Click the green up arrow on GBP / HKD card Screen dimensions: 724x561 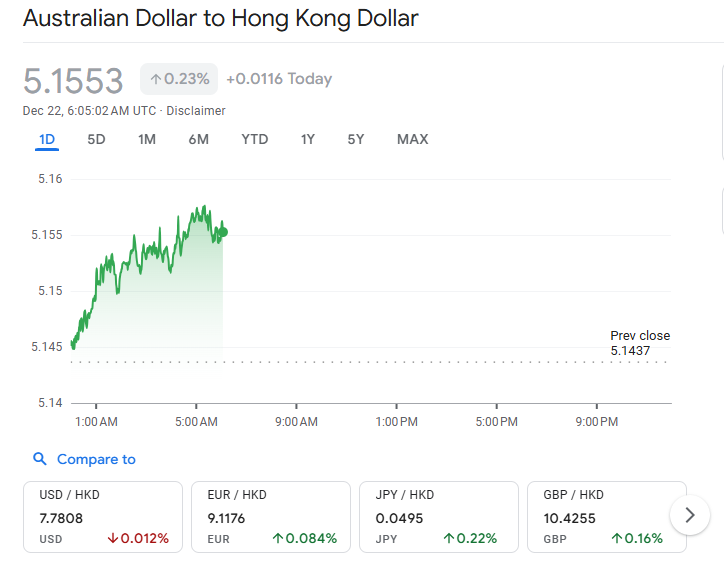(617, 539)
